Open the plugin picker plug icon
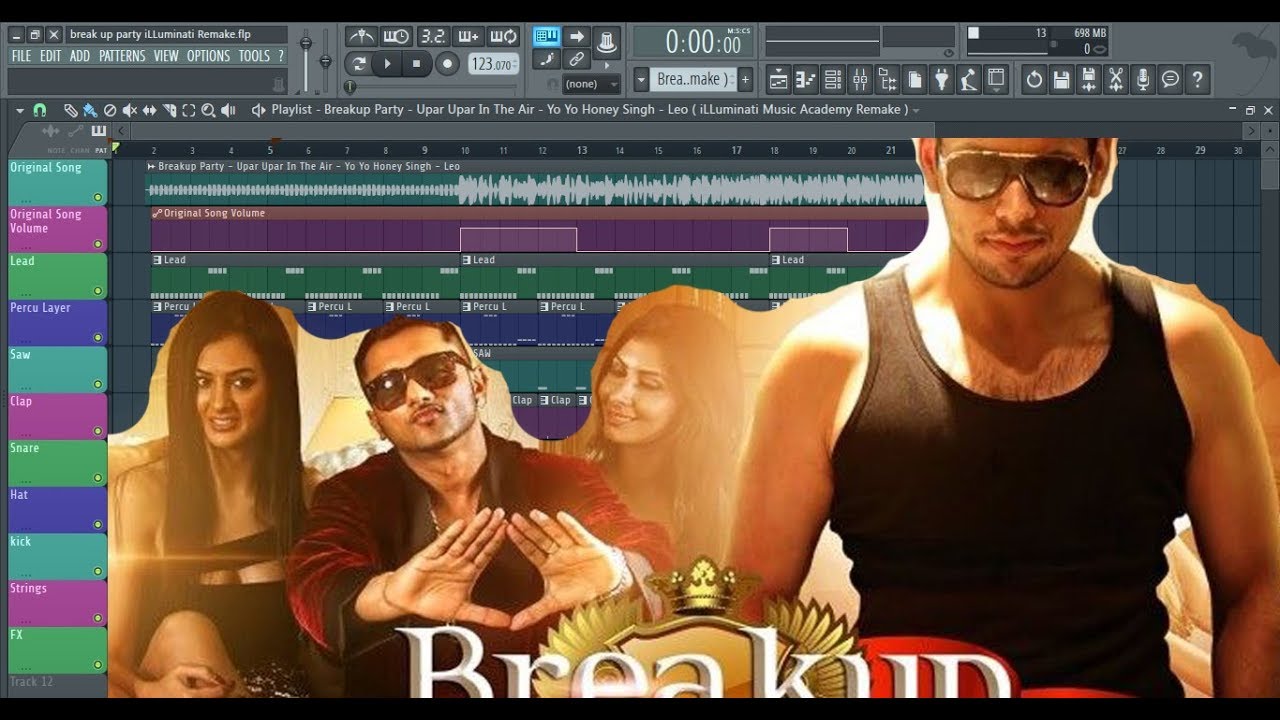Image resolution: width=1280 pixels, height=720 pixels. 941,80
